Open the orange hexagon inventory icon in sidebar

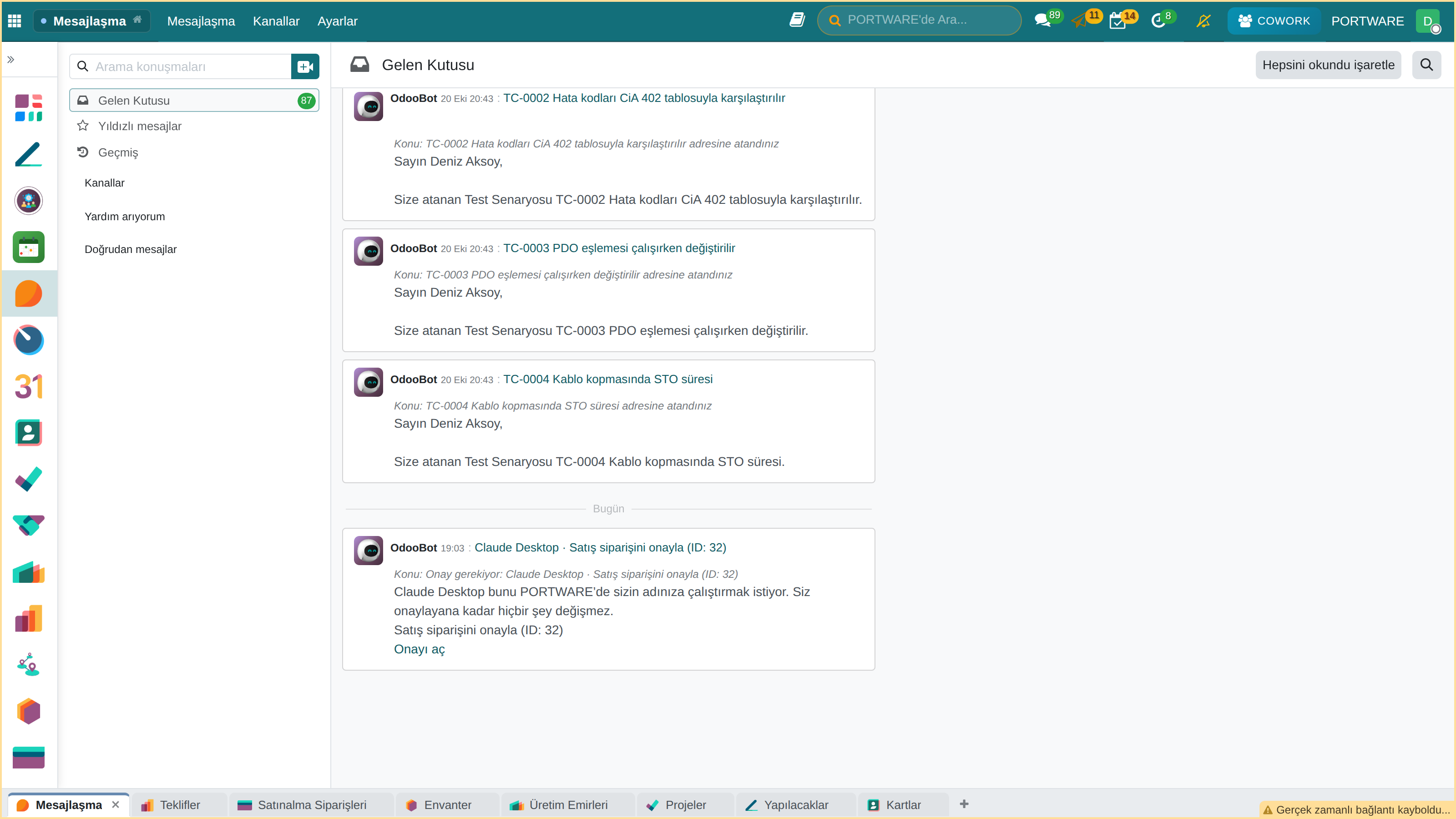(x=29, y=712)
